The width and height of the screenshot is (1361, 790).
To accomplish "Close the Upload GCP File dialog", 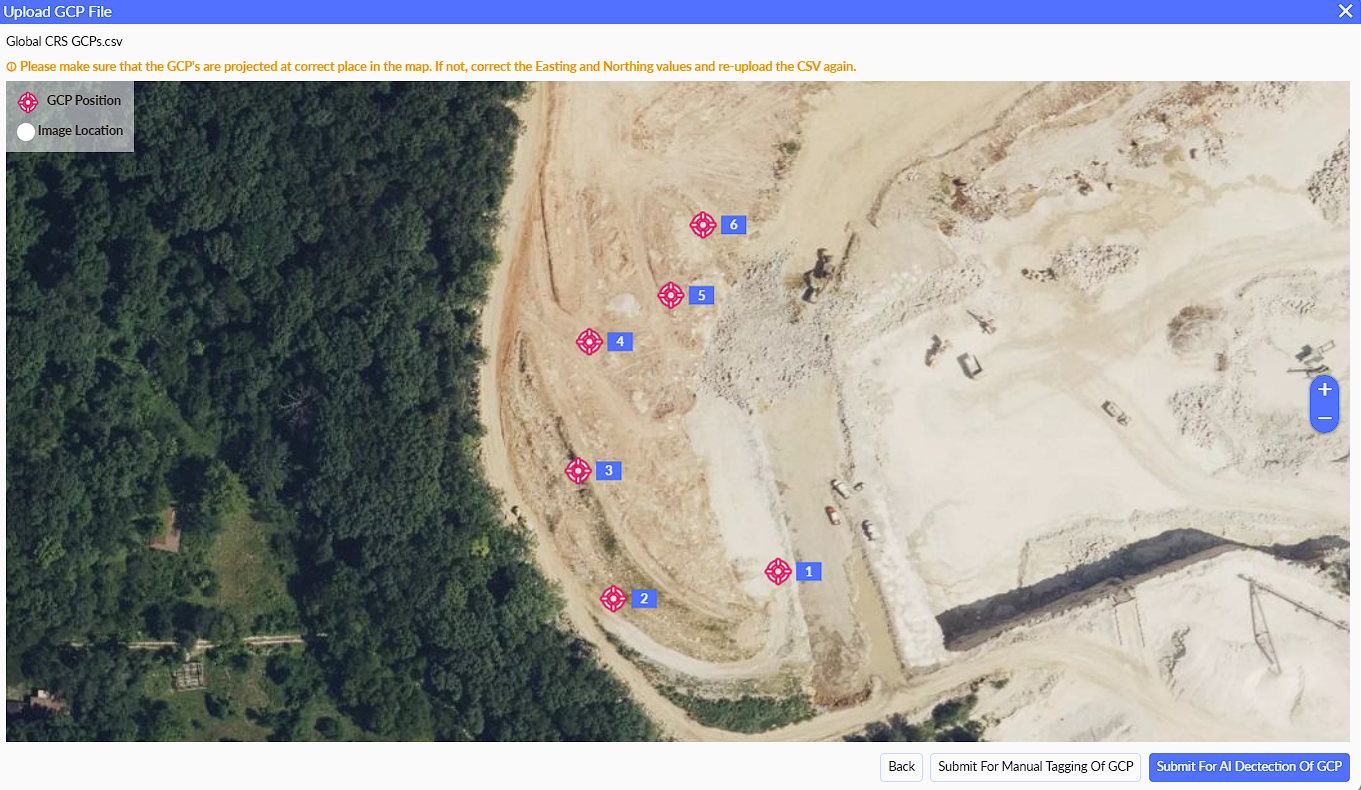I will [x=1345, y=11].
